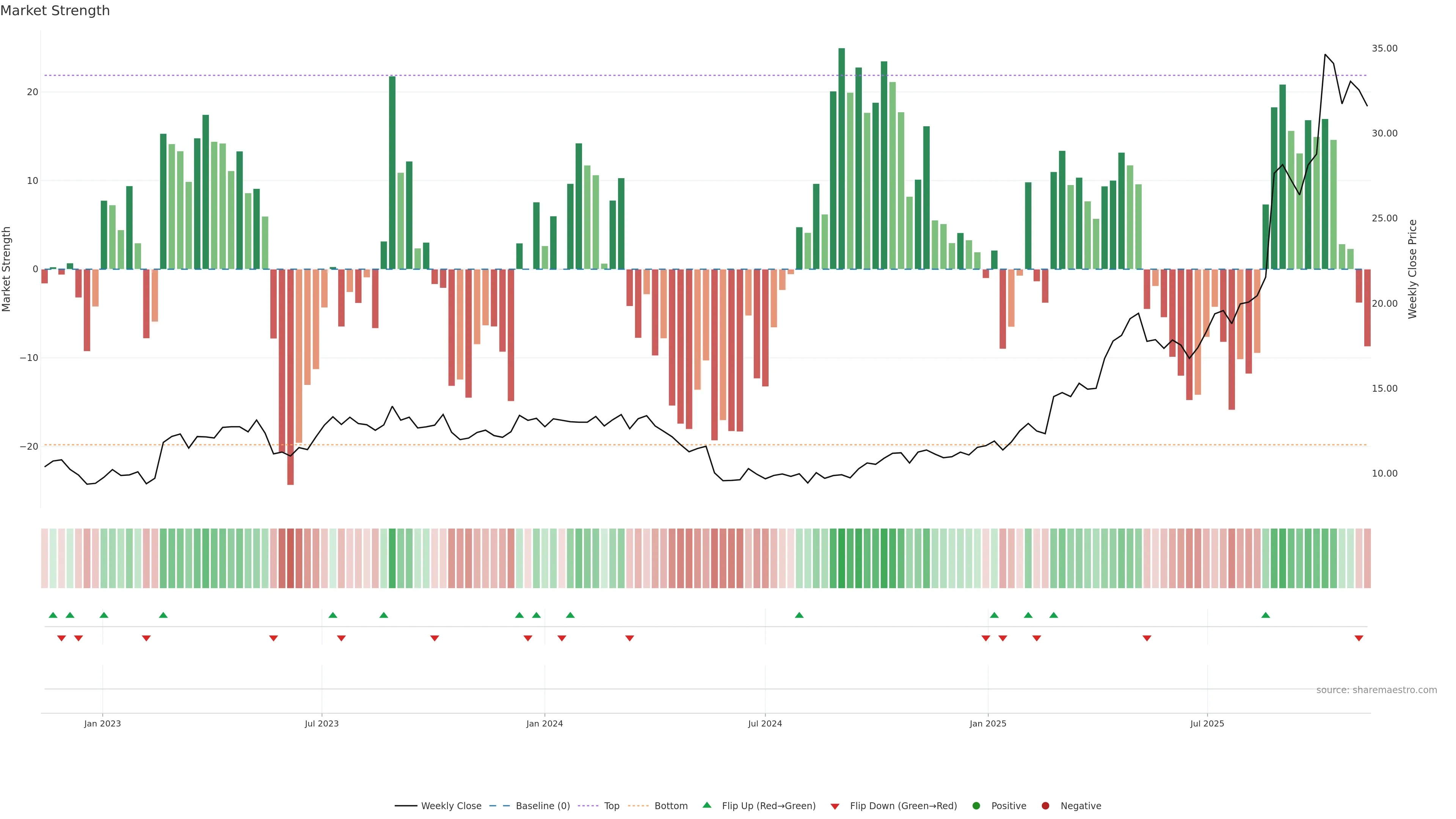The height and width of the screenshot is (819, 1456).
Task: Click the Jul 2025 x-axis label
Action: [x=1207, y=723]
